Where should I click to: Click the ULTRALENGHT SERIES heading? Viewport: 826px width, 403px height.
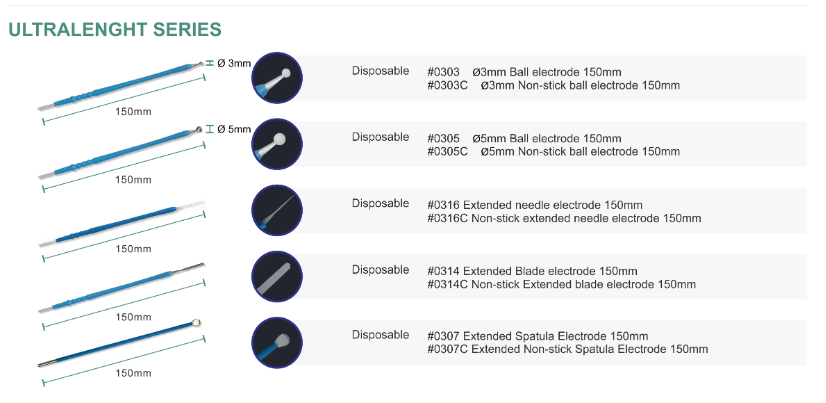[114, 31]
